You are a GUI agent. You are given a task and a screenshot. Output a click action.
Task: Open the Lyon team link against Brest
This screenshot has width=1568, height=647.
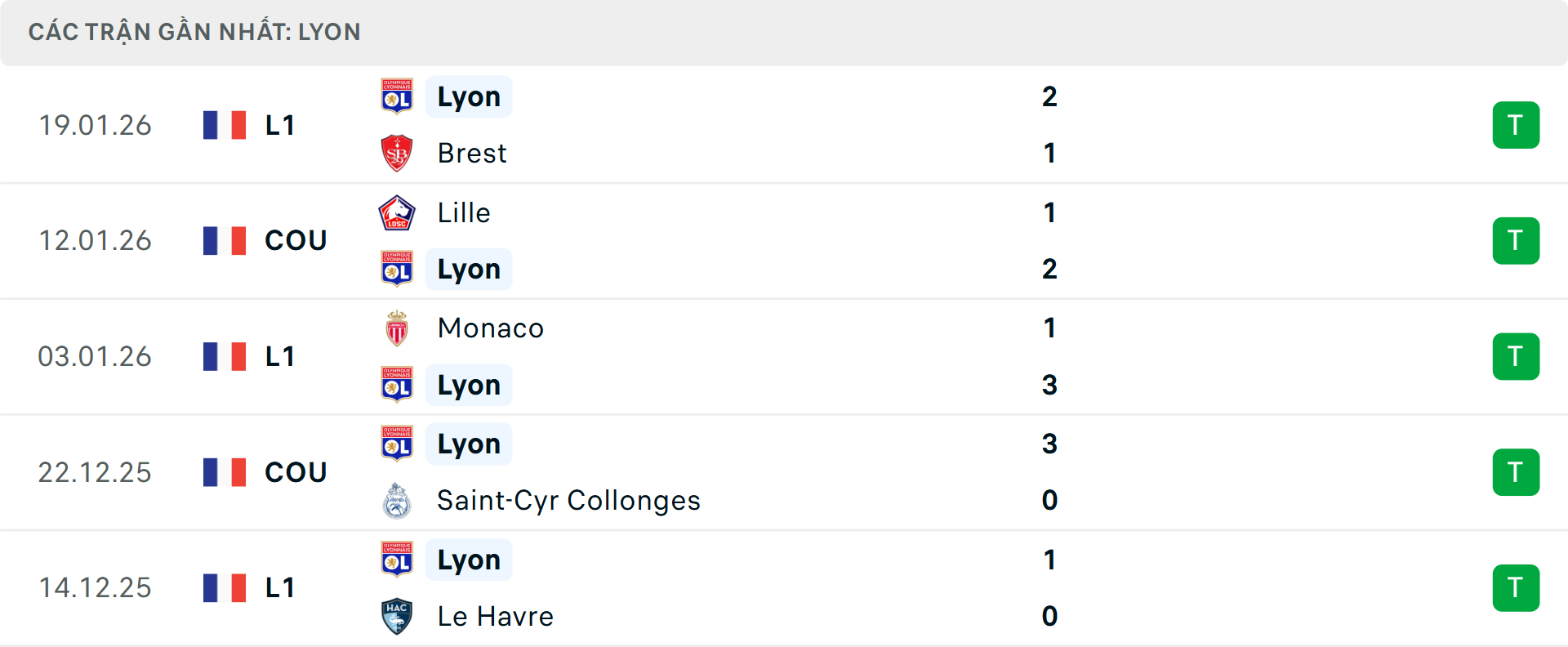(469, 97)
